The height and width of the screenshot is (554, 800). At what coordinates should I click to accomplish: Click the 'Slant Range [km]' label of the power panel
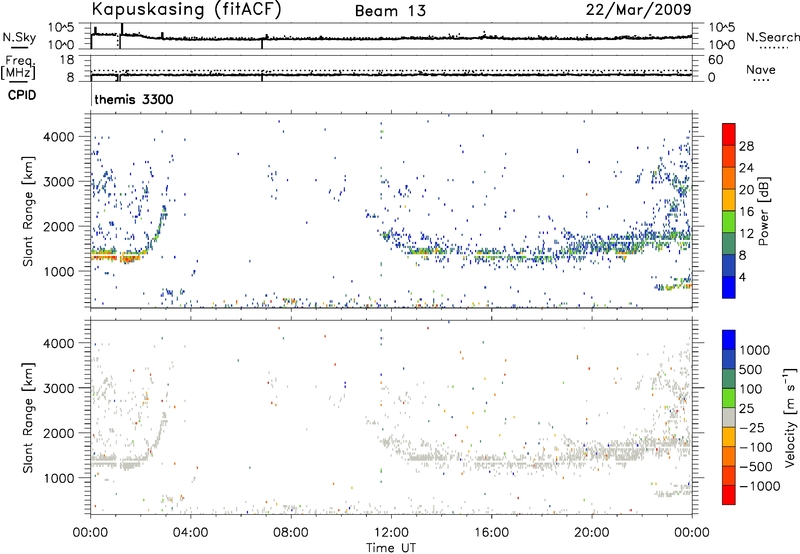pos(28,211)
